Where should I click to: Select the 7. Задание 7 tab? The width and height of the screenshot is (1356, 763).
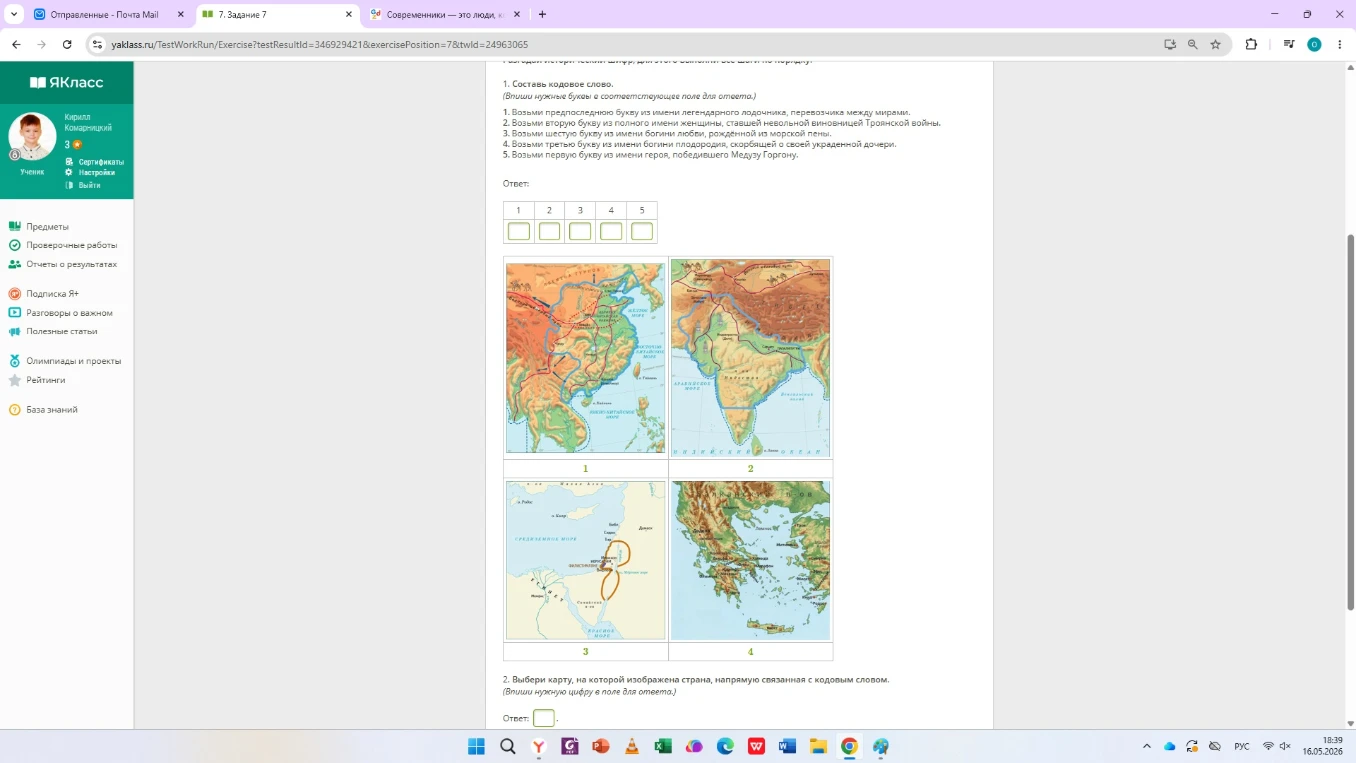click(278, 15)
